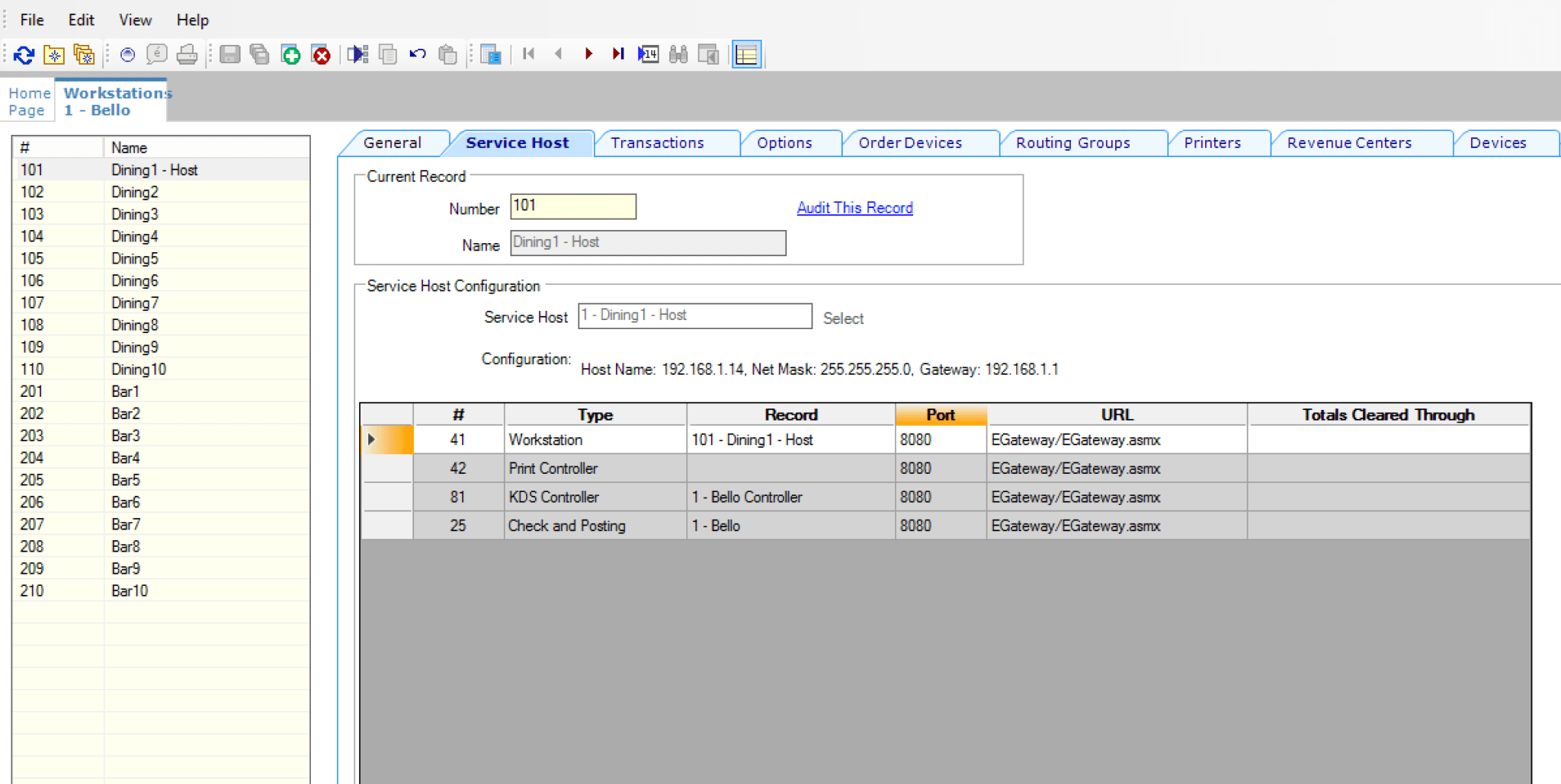Open the Find tool using the binoculars icon

[678, 53]
